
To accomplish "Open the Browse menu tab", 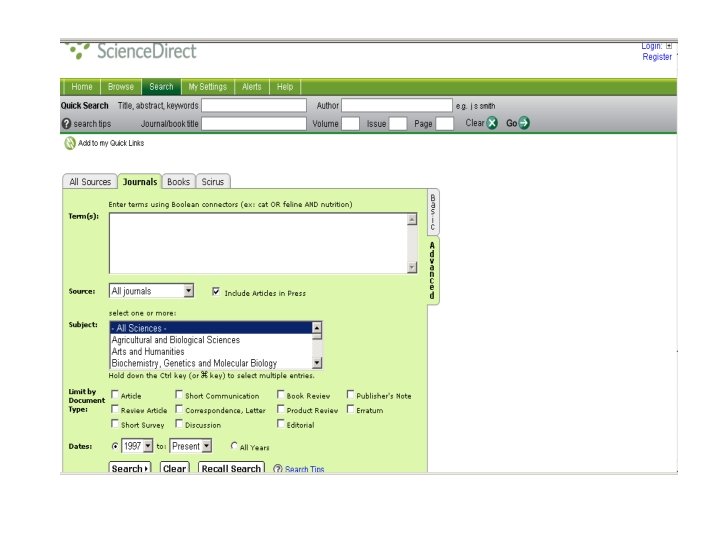I will [x=121, y=87].
